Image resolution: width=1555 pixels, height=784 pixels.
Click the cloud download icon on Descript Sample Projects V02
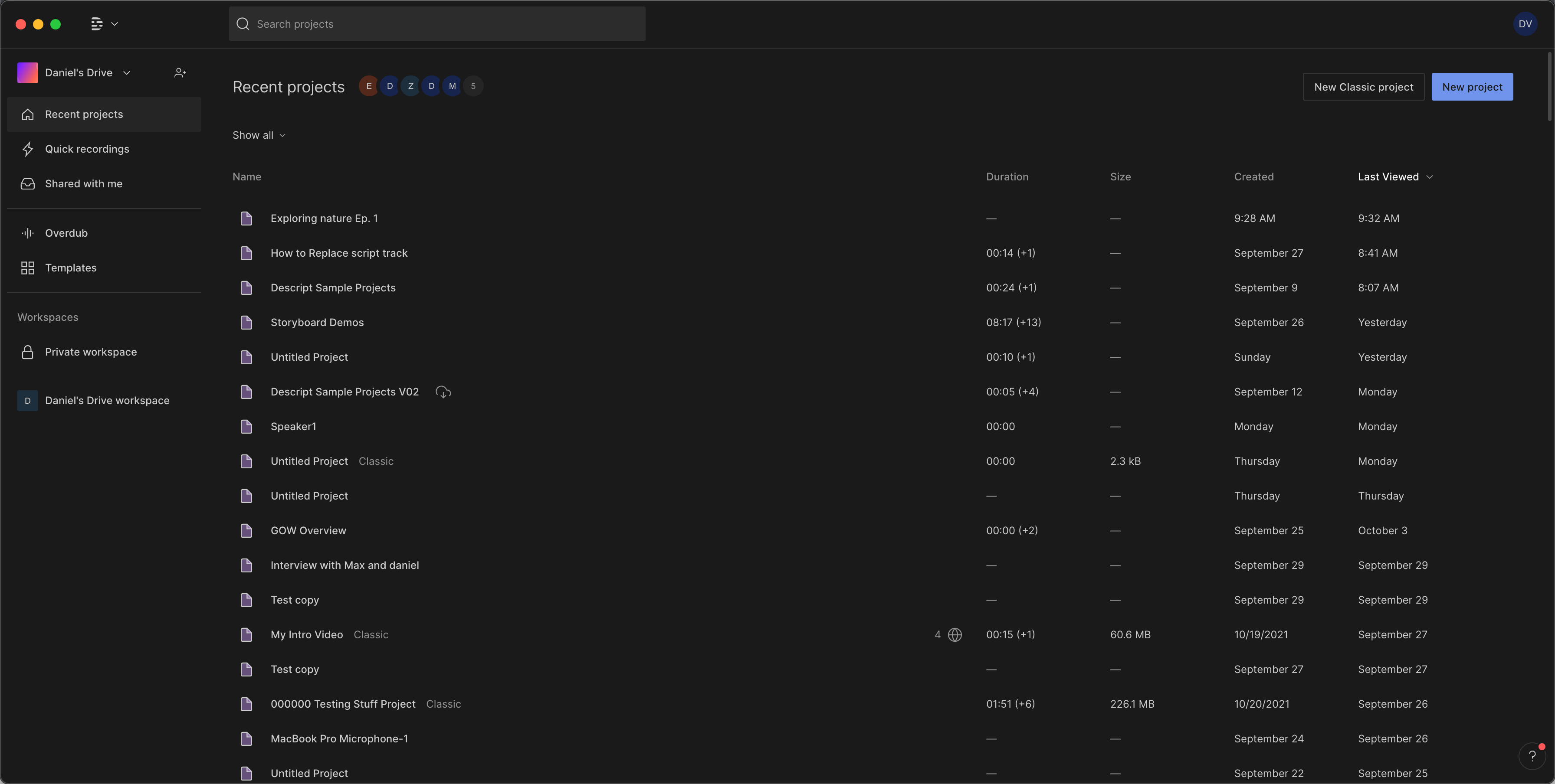[x=443, y=392]
